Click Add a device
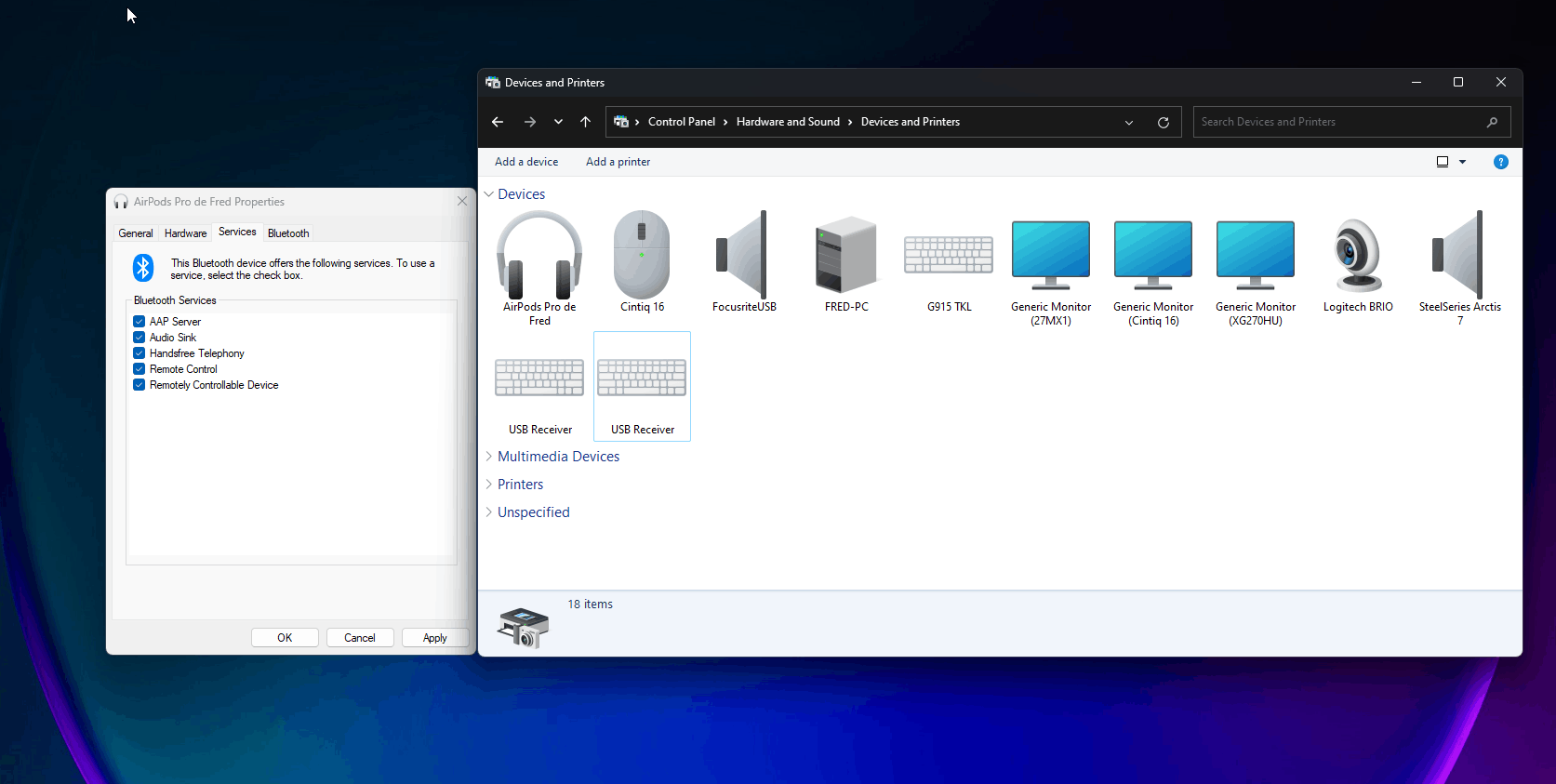1556x784 pixels. click(x=526, y=162)
